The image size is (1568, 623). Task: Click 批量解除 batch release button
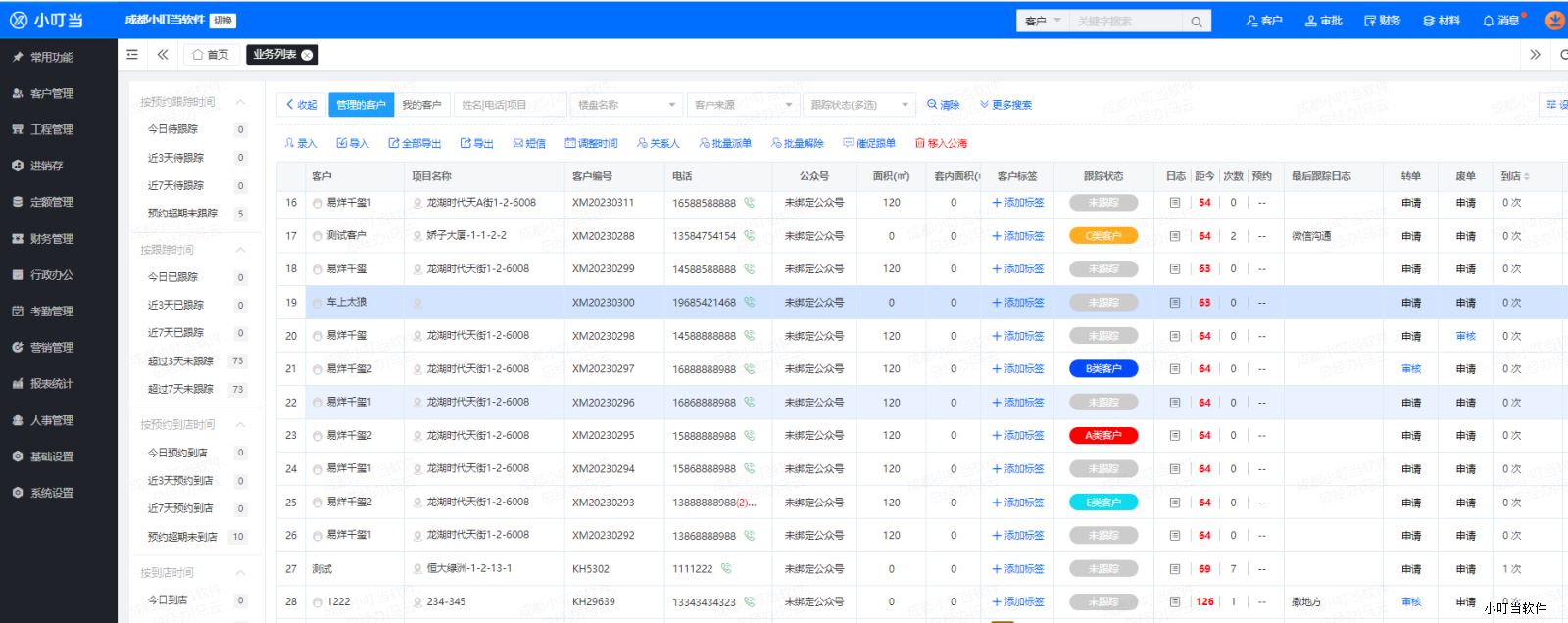(798, 143)
